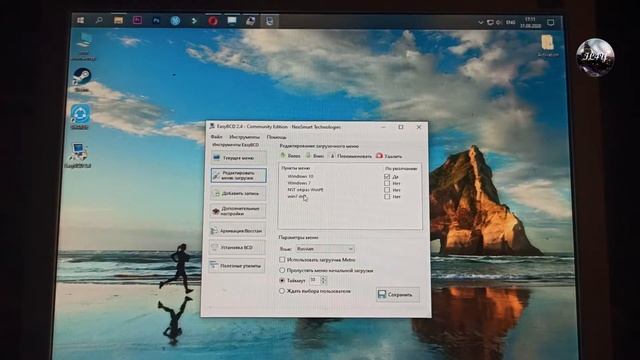Open the notification center icon
Viewport: 640px width, 360px height.
pos(550,22)
